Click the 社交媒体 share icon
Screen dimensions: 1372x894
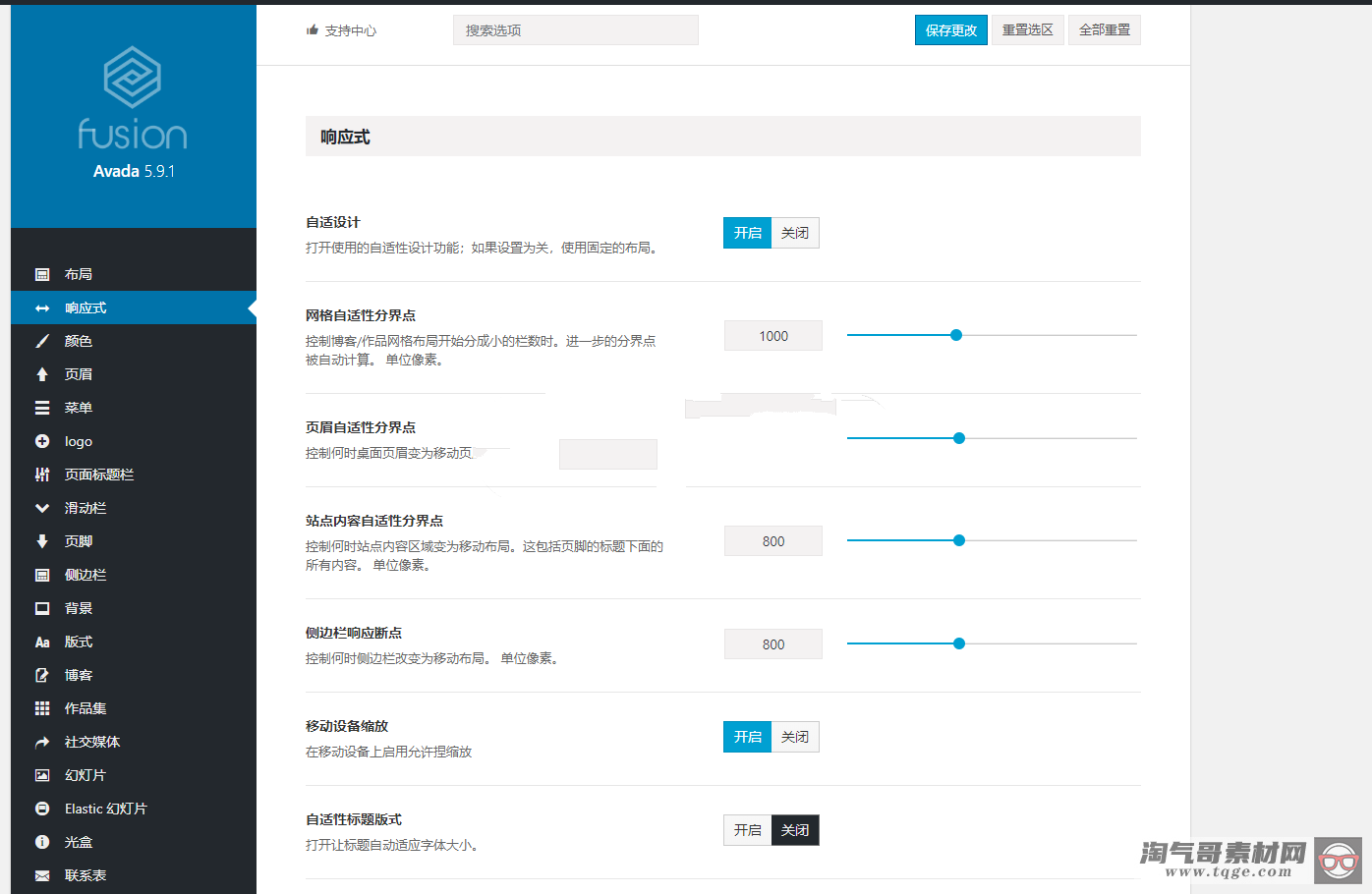42,742
